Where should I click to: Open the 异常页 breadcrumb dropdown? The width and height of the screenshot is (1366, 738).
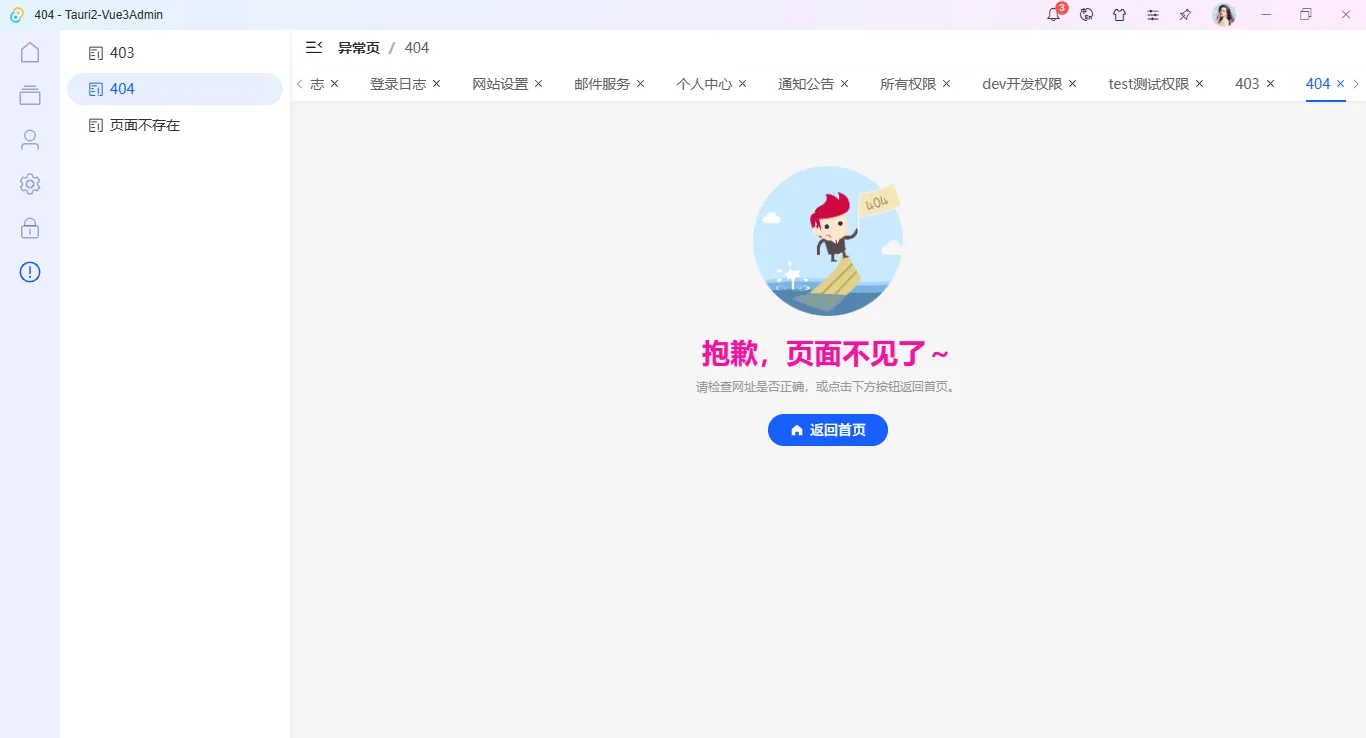click(x=358, y=47)
